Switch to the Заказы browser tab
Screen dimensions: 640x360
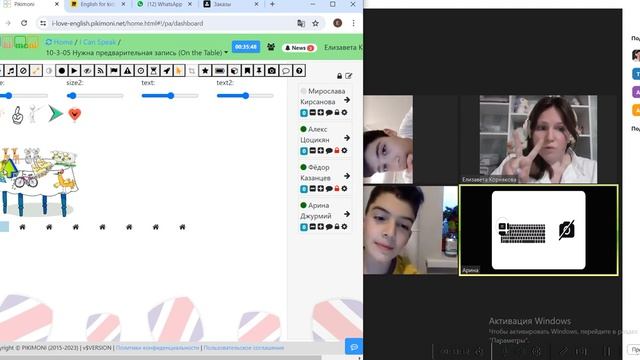coord(231,4)
